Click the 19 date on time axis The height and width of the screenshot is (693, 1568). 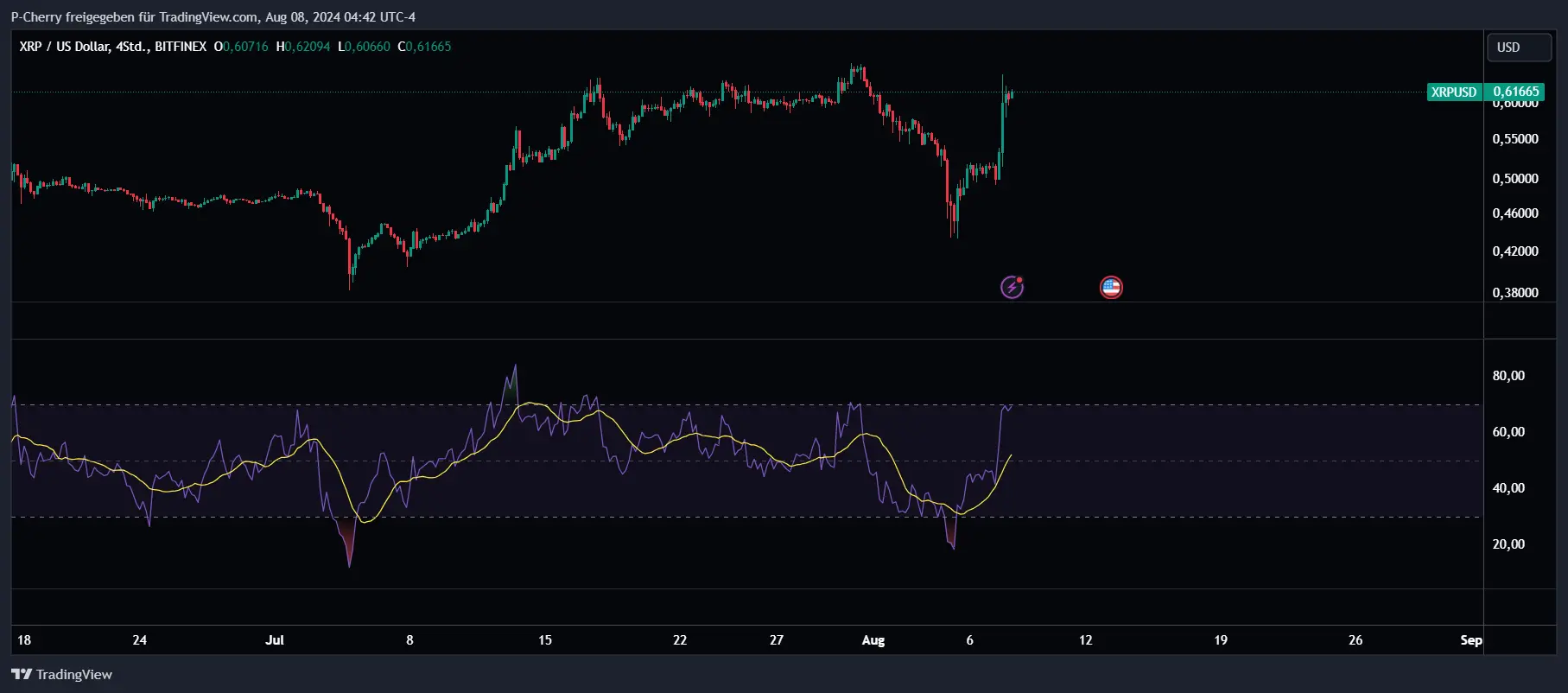click(1221, 640)
